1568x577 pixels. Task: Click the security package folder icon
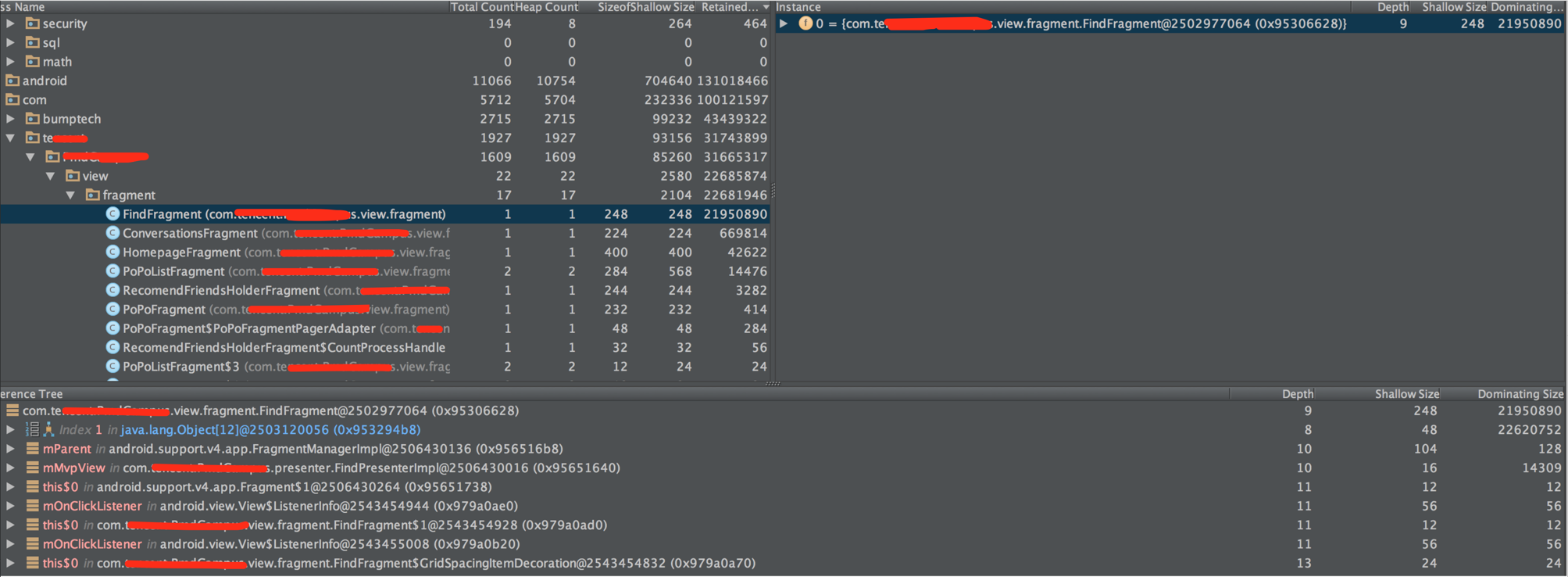33,23
